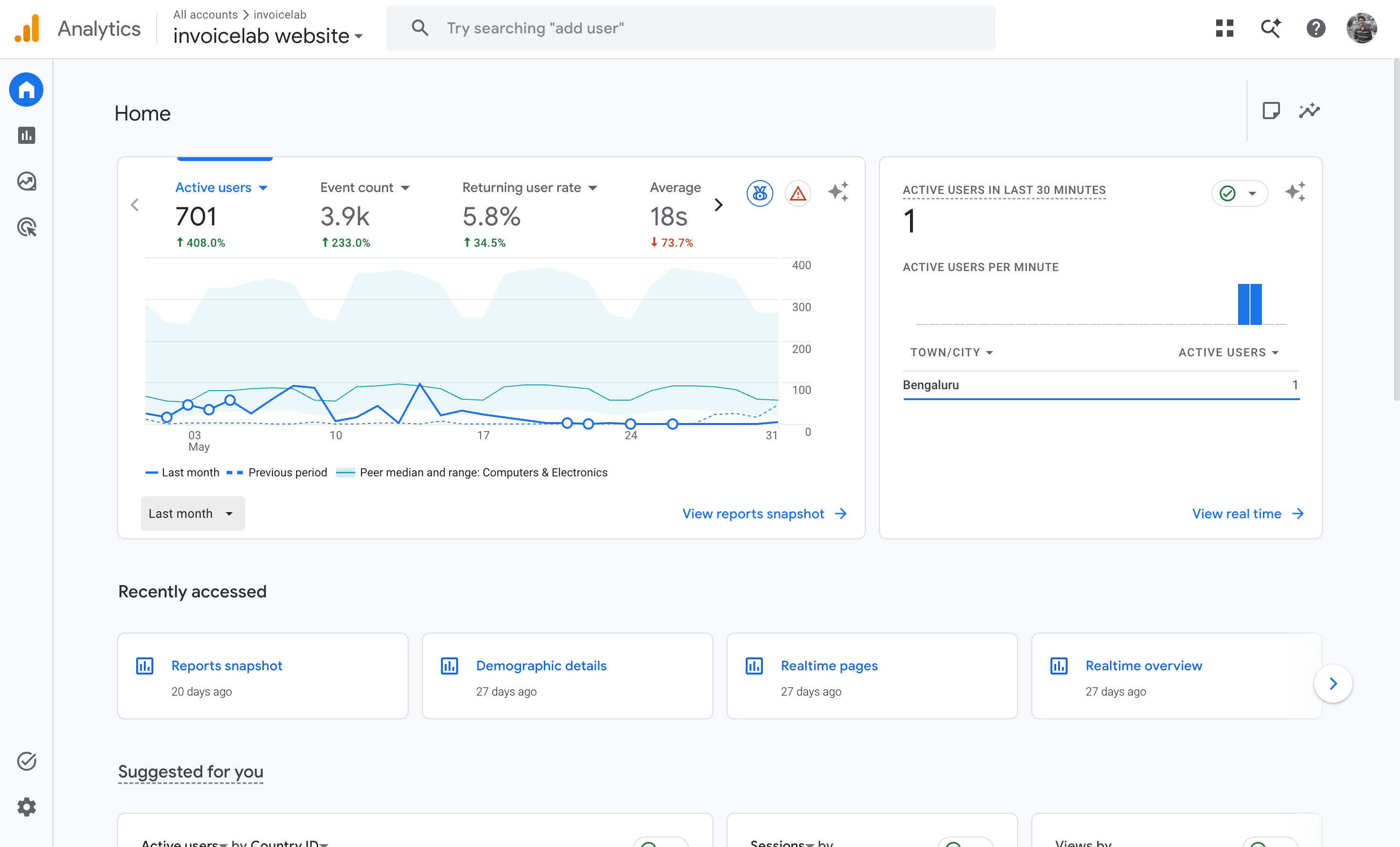Click the Previous period legend entry
This screenshot has width=1400, height=847.
pyautogui.click(x=277, y=473)
